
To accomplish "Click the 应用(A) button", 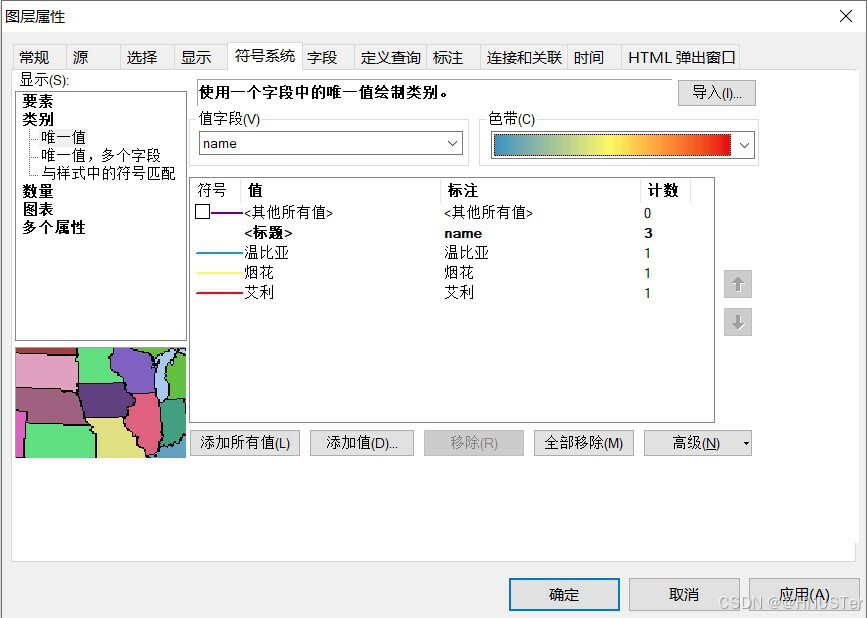I will point(804,595).
